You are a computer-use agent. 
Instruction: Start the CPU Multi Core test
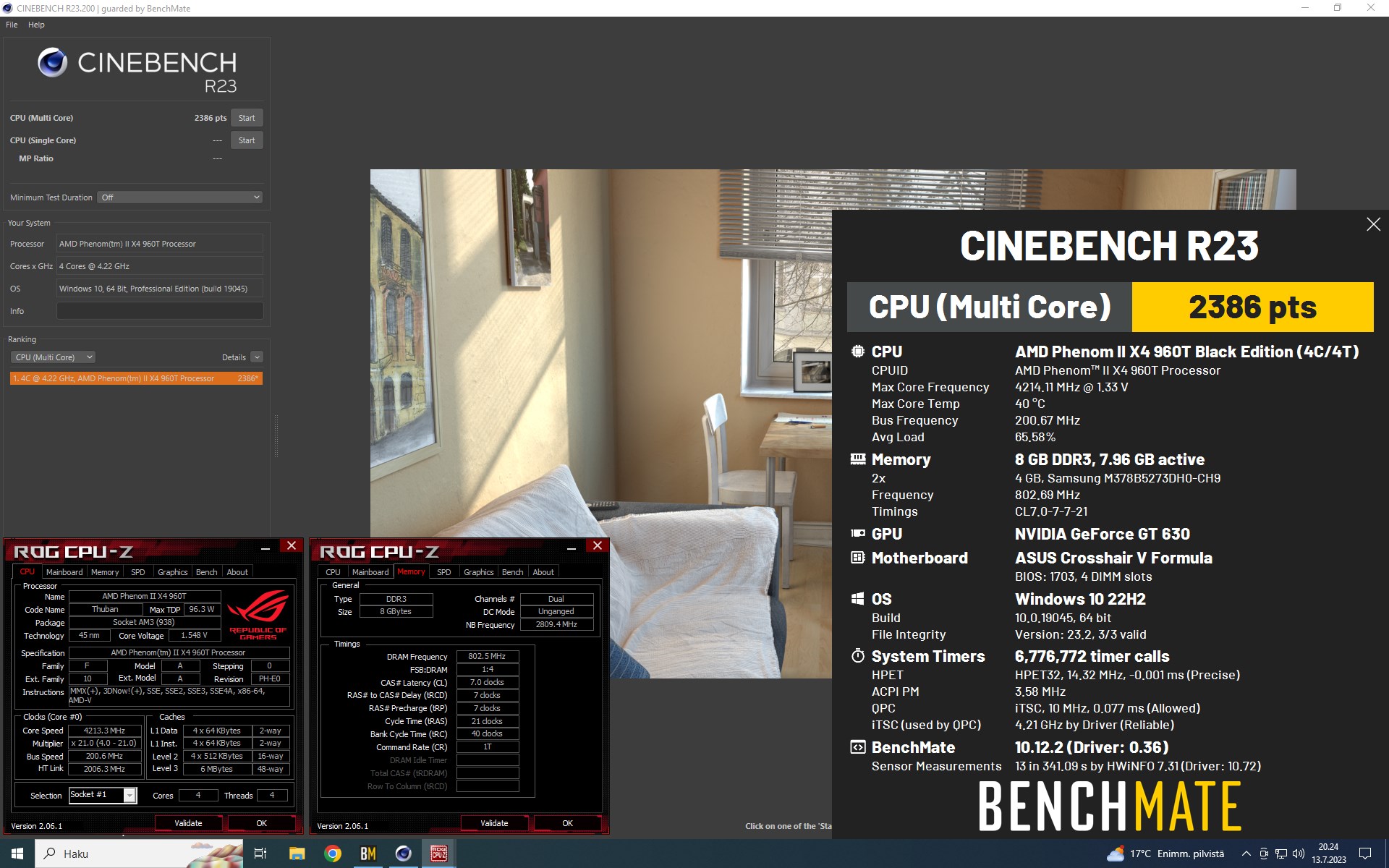pos(247,118)
